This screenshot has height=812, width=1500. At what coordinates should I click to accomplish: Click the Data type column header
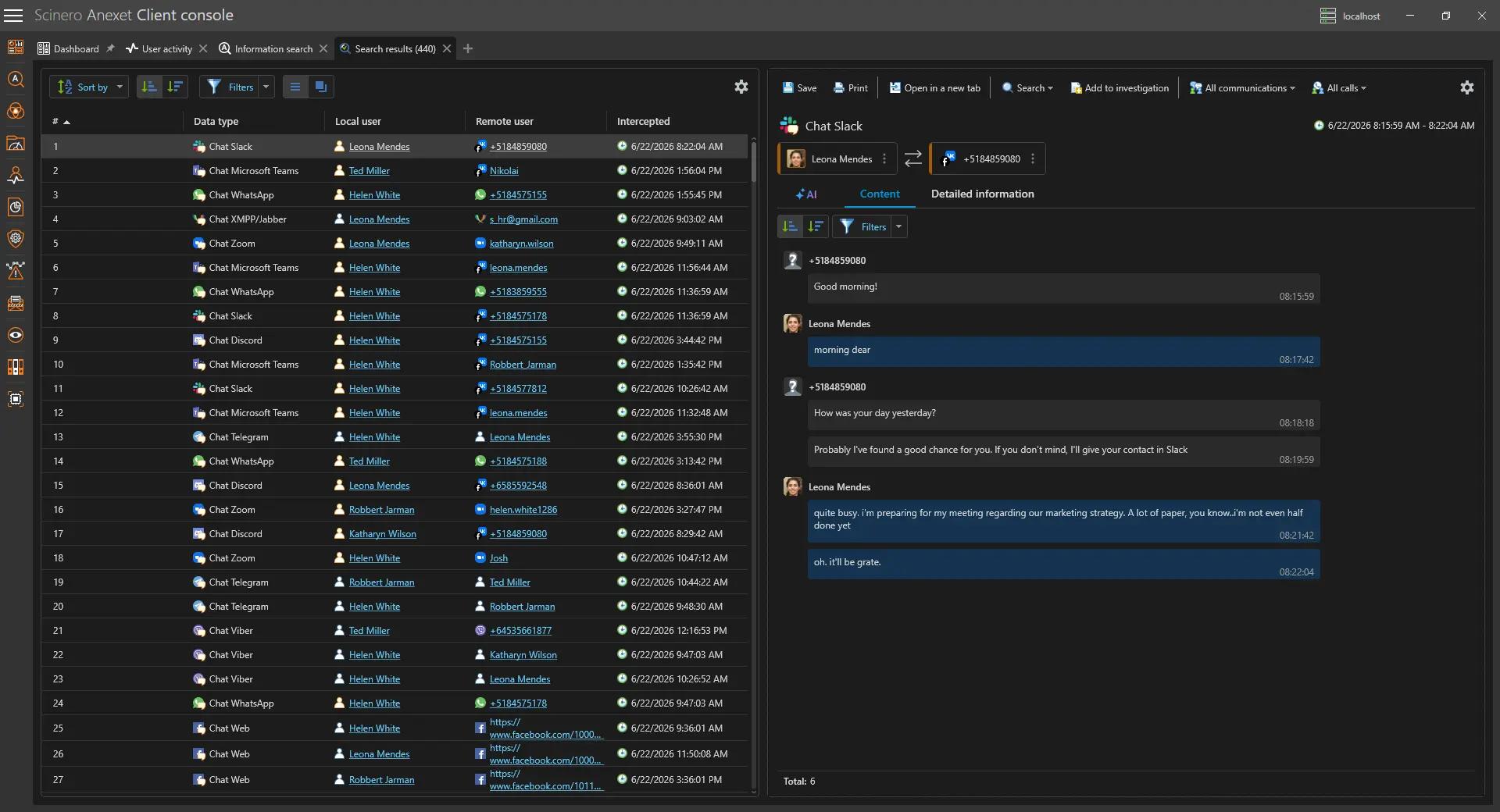216,121
